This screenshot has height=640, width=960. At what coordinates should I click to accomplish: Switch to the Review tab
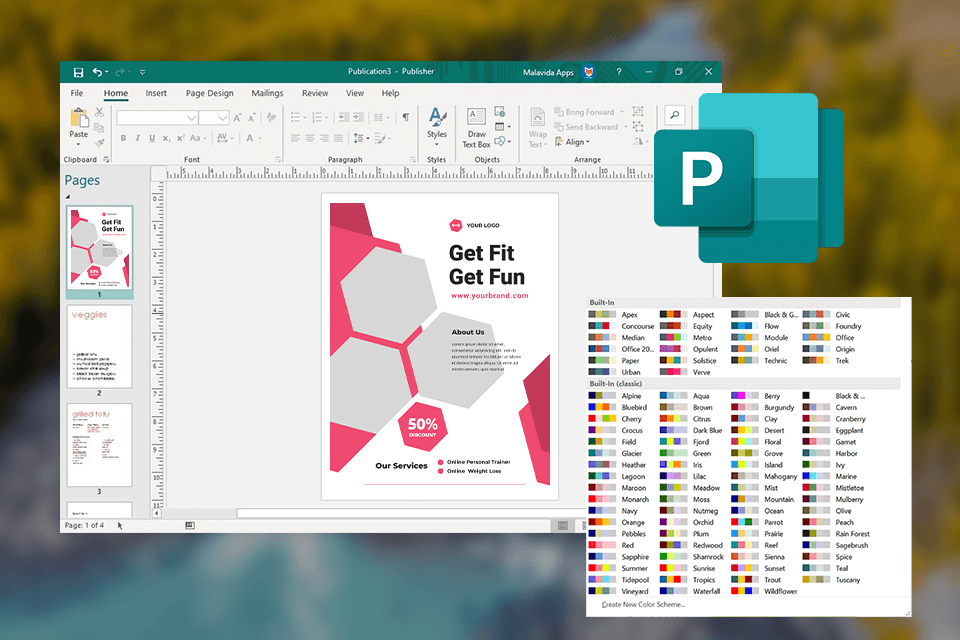click(x=315, y=93)
